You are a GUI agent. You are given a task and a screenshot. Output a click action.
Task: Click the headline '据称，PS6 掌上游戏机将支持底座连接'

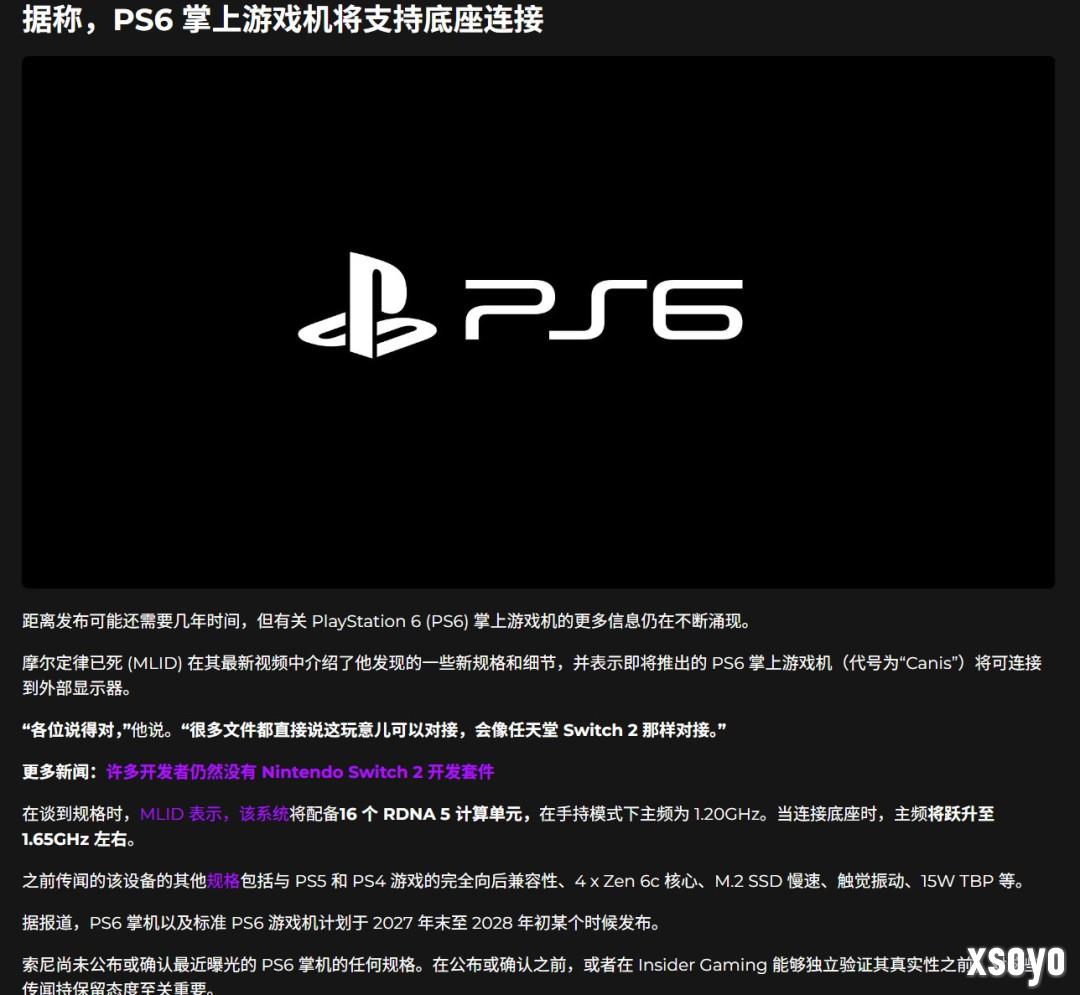point(282,19)
